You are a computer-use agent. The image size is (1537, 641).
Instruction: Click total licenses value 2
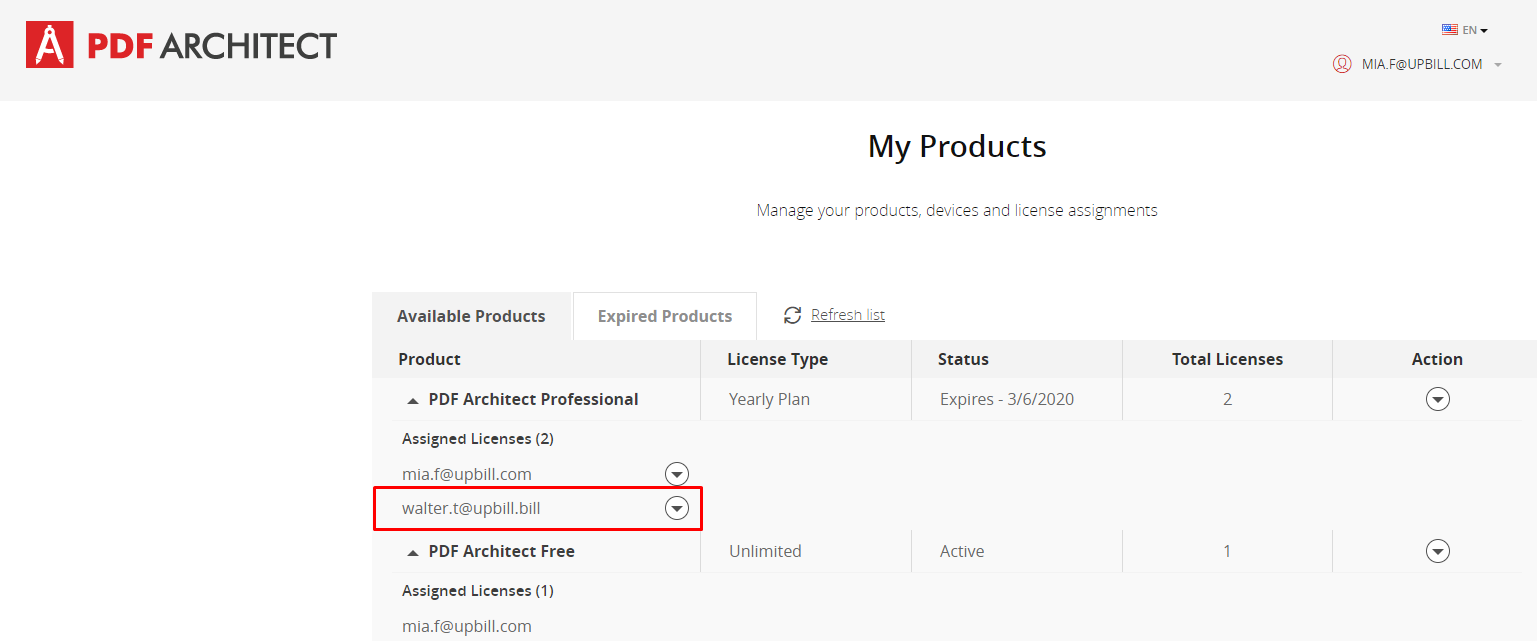1227,399
